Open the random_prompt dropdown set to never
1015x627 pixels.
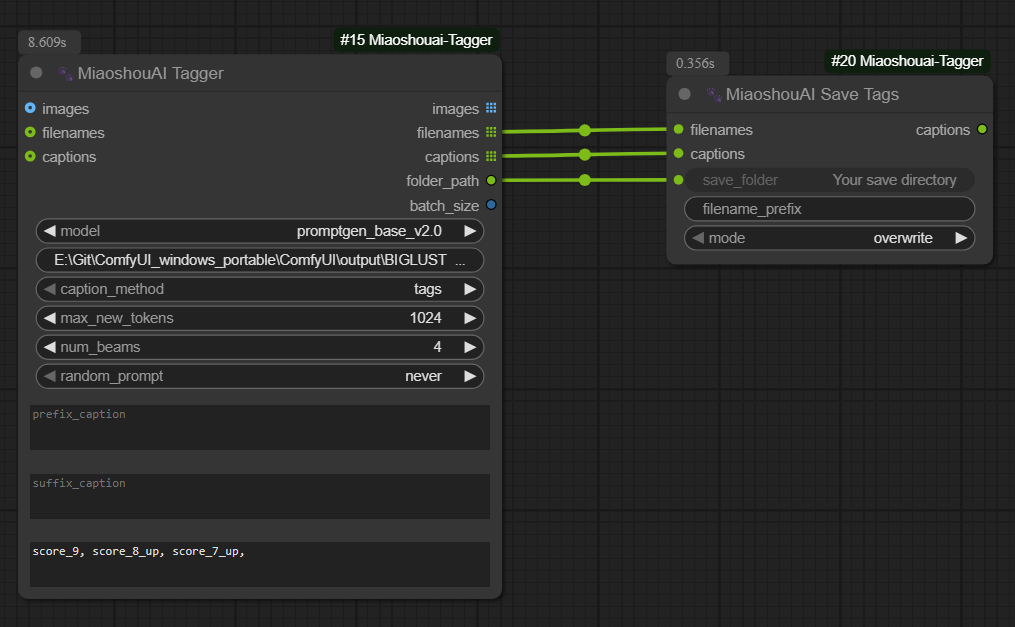click(x=260, y=377)
